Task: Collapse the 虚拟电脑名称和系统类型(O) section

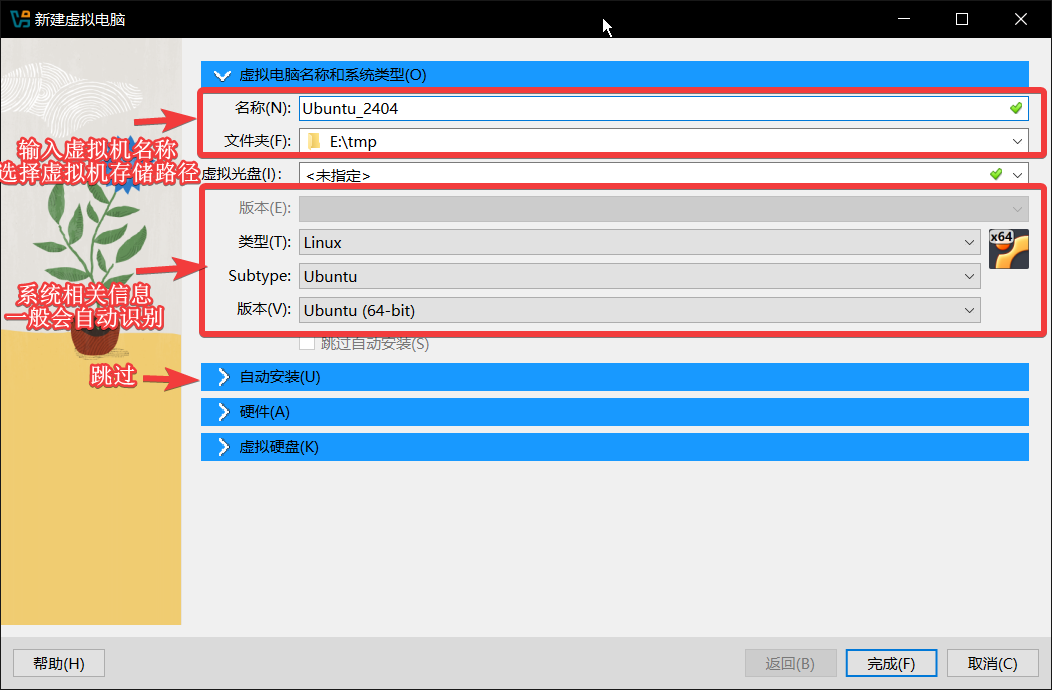Action: pyautogui.click(x=615, y=75)
